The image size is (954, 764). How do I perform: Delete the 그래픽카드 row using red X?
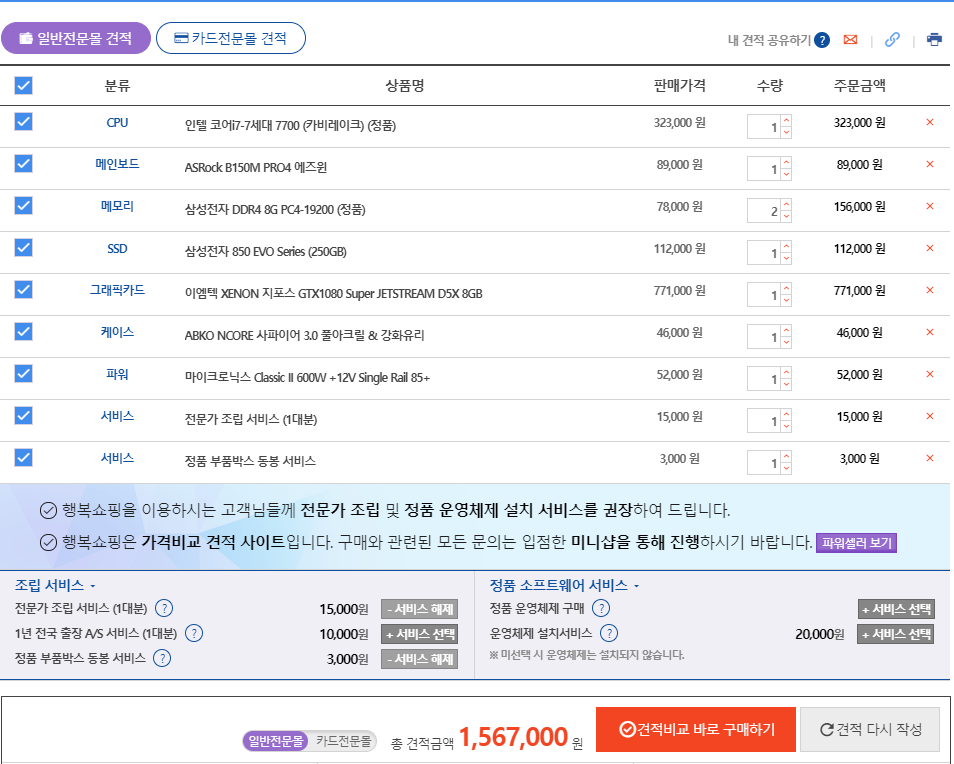(x=930, y=290)
